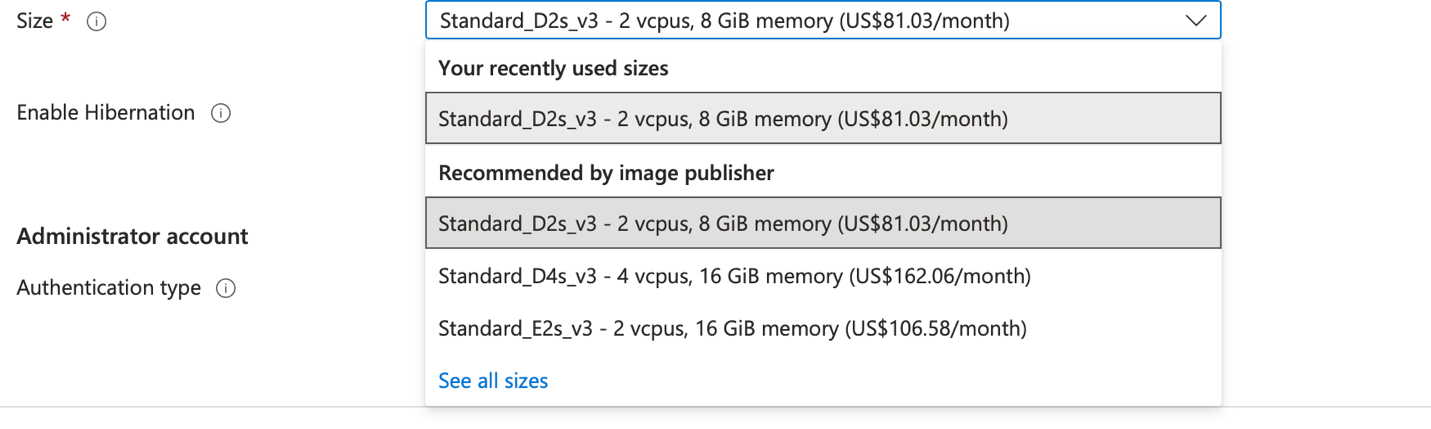The width and height of the screenshot is (1431, 429).
Task: Click the Recommended by image publisher header
Action: pyautogui.click(x=606, y=173)
